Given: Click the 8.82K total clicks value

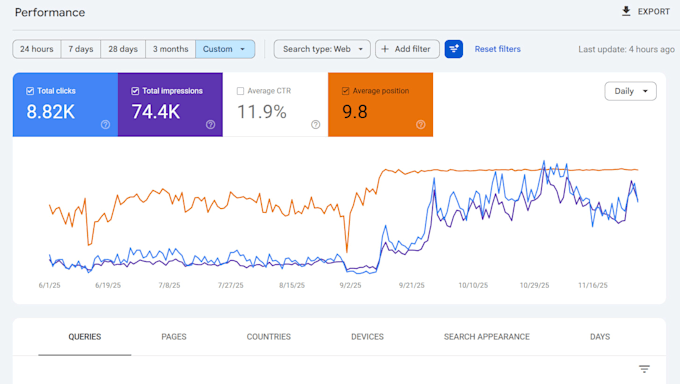Looking at the screenshot, I should [x=50, y=112].
